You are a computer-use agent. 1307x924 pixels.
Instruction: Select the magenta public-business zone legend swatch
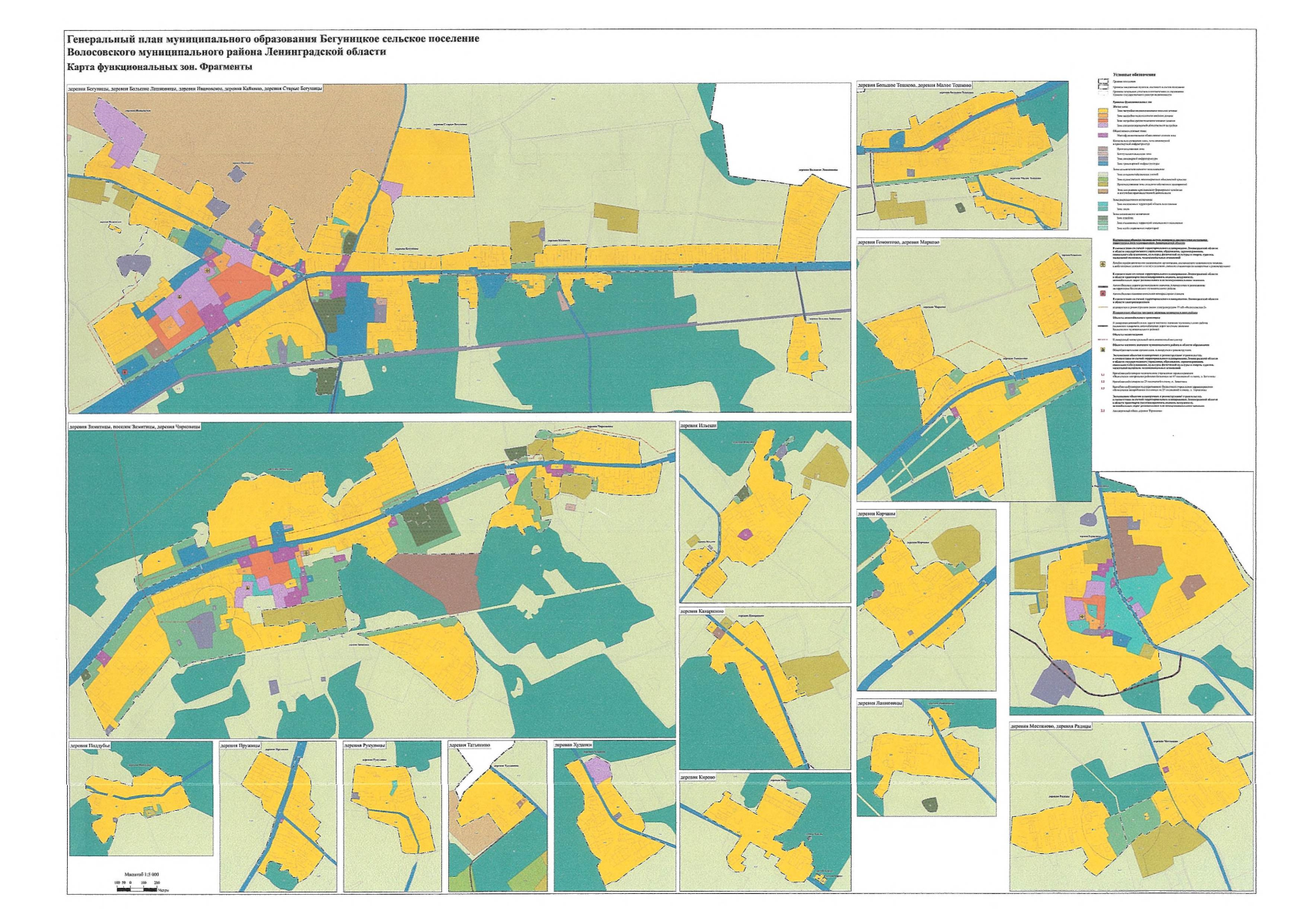point(1103,135)
